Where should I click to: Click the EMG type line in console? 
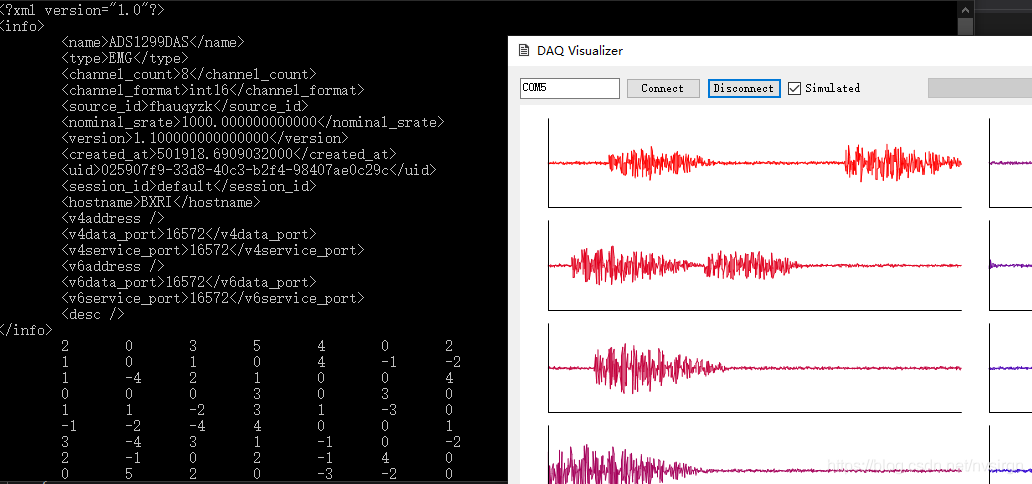[125, 58]
